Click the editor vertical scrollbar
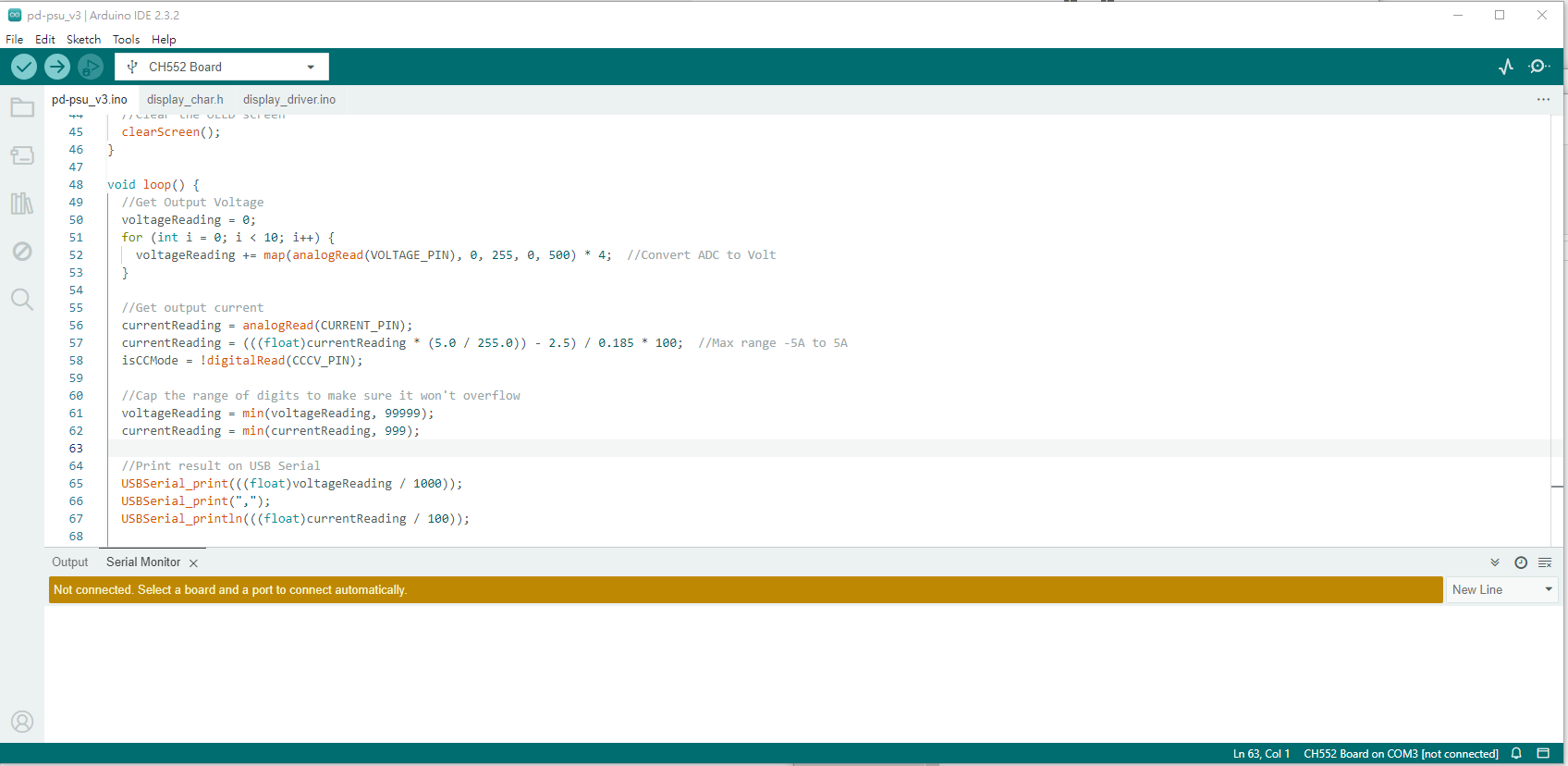The width and height of the screenshot is (1568, 766). [1558, 330]
